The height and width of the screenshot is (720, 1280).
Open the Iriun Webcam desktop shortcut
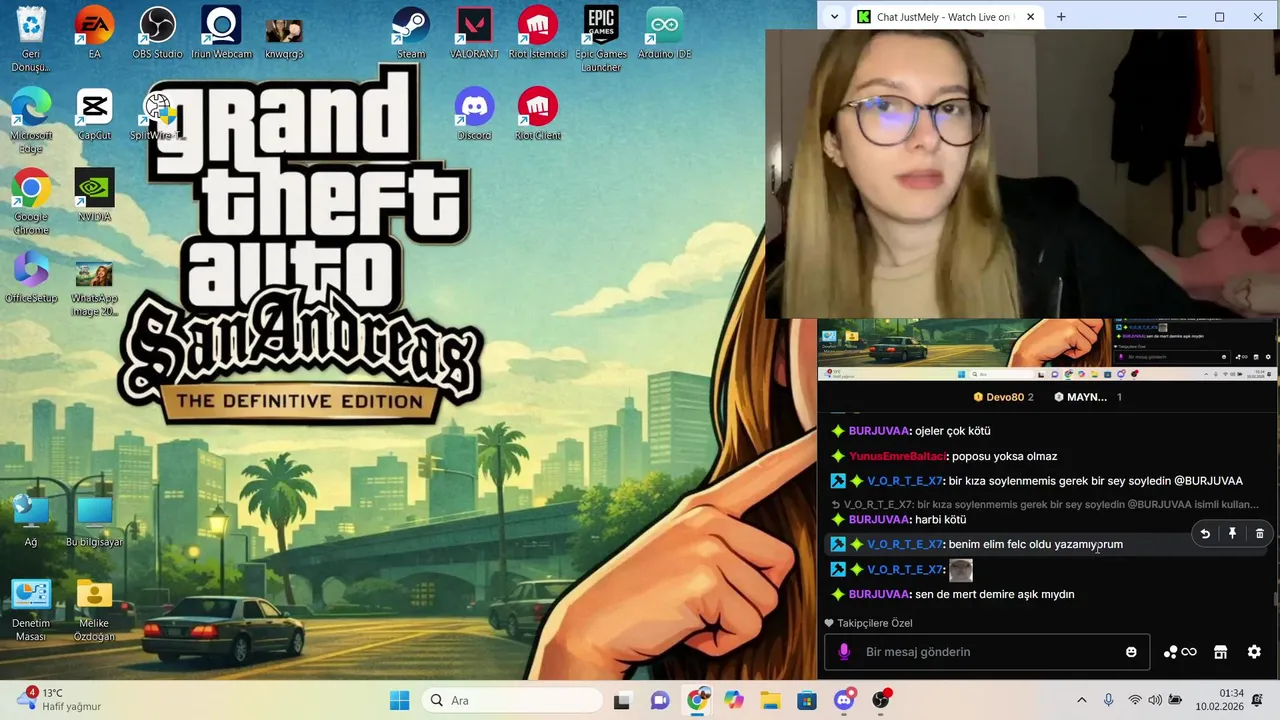pyautogui.click(x=221, y=33)
